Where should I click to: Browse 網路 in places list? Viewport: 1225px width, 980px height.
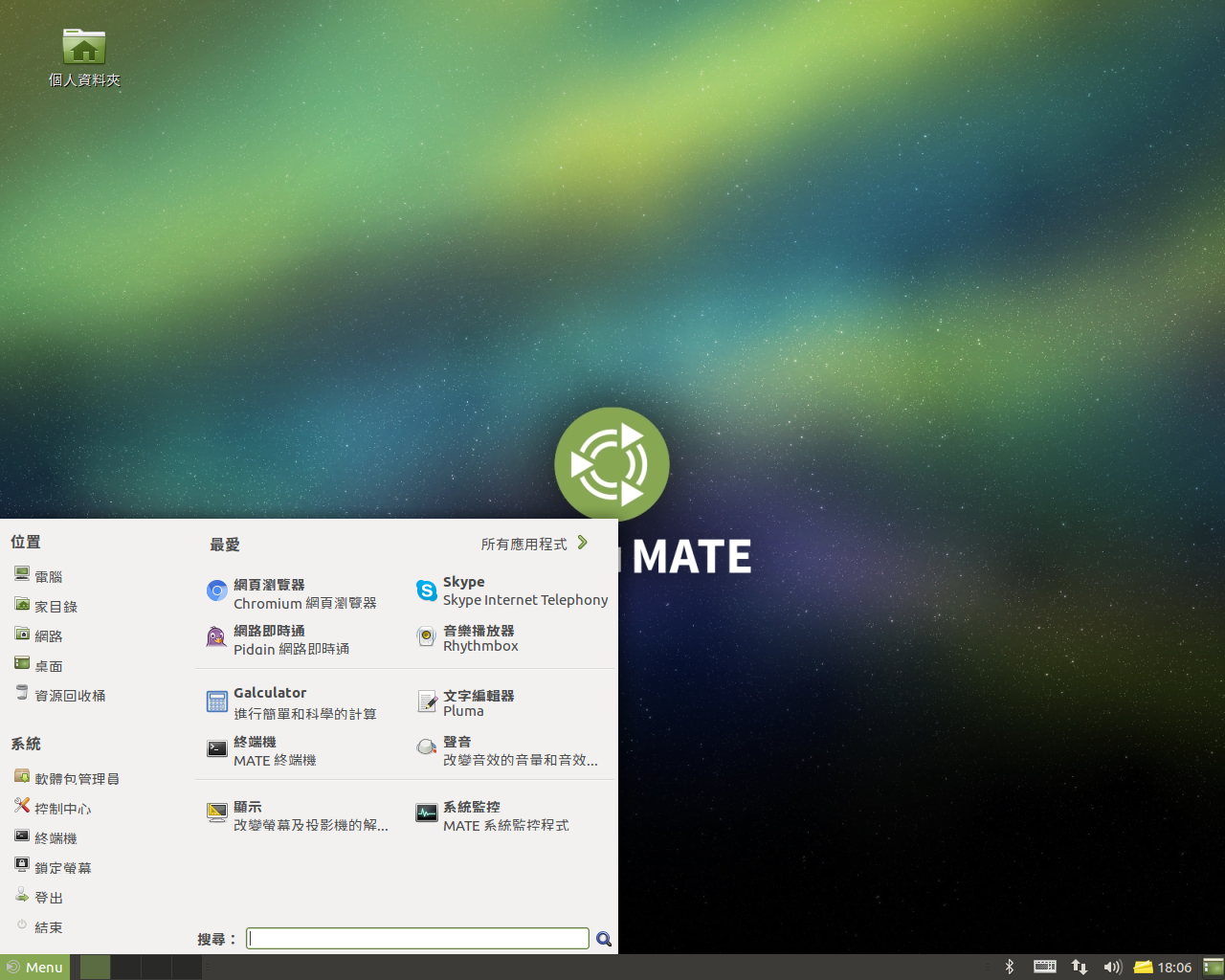point(38,635)
